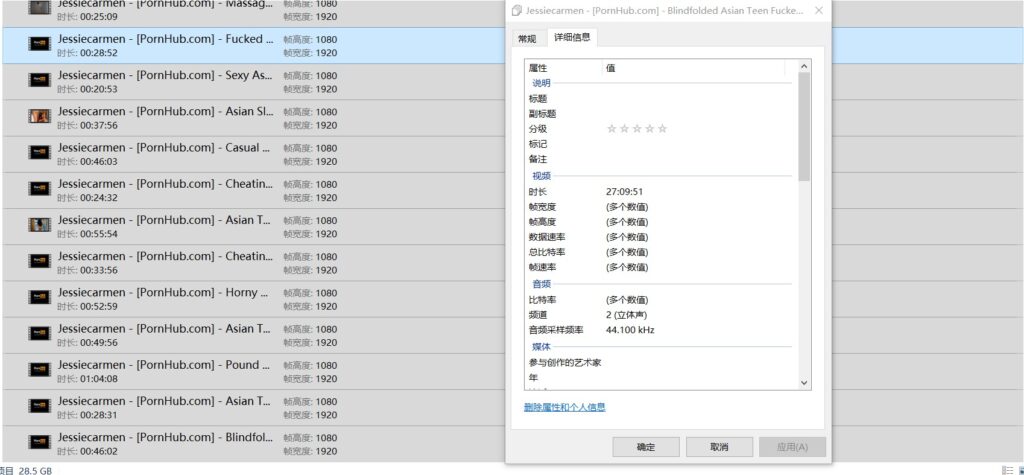Select the video file icon with duration 00:20:53
This screenshot has width=1024, height=475.
(x=39, y=80)
